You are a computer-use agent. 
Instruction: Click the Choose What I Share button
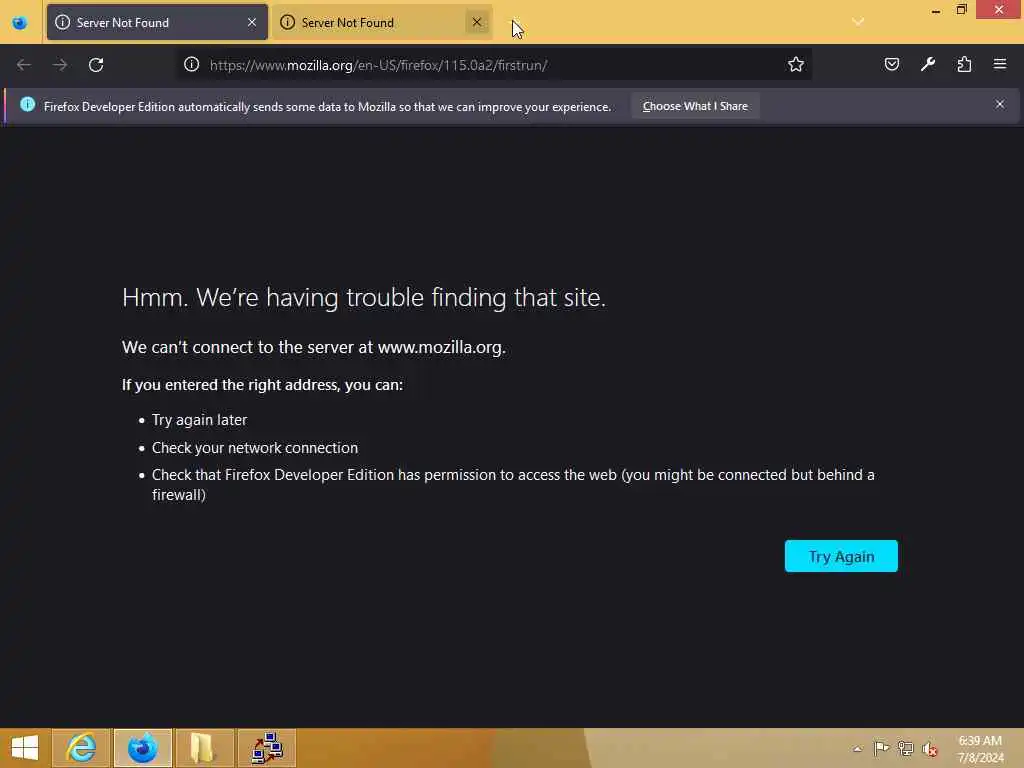point(695,106)
